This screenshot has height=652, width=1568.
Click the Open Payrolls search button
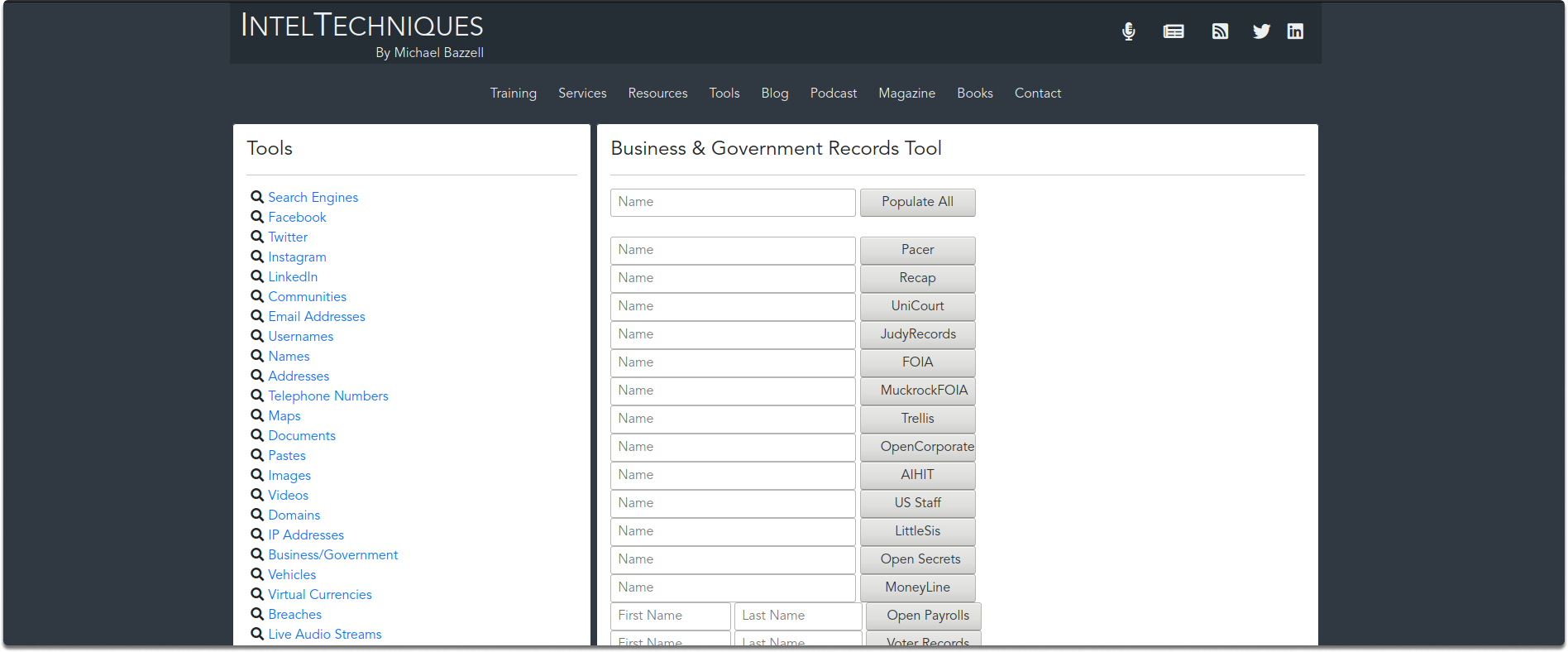tap(924, 616)
